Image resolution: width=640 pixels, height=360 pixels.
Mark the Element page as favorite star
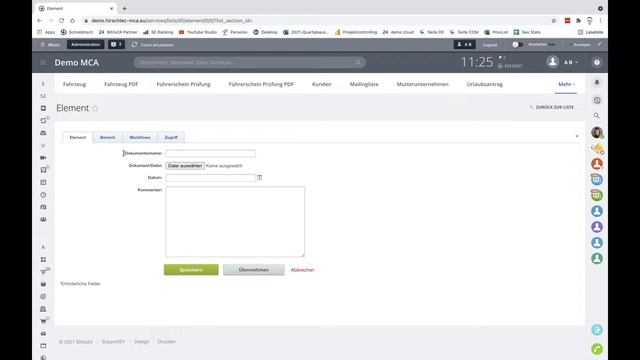pyautogui.click(x=95, y=108)
